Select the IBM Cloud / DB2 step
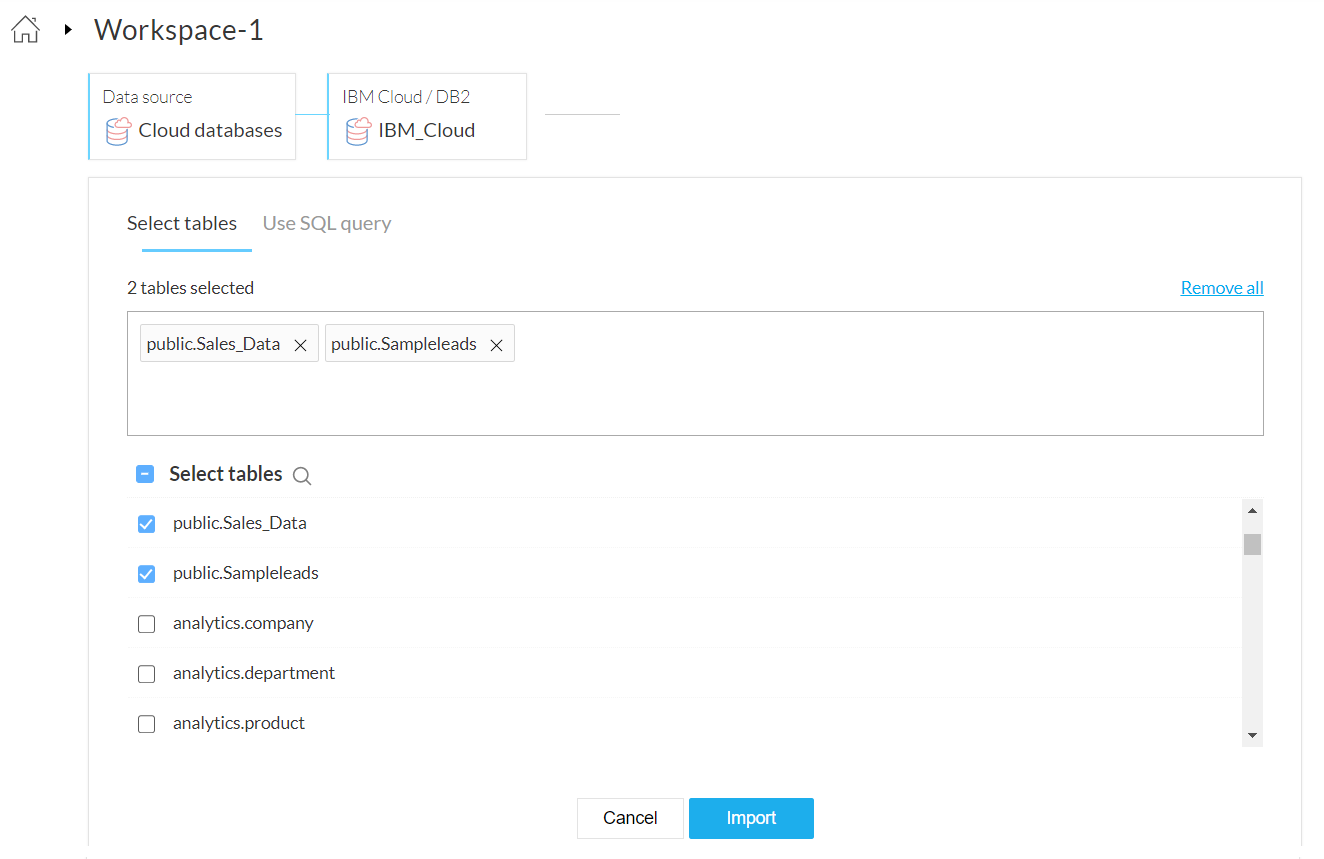Viewport: 1324px width, 859px height. click(427, 116)
